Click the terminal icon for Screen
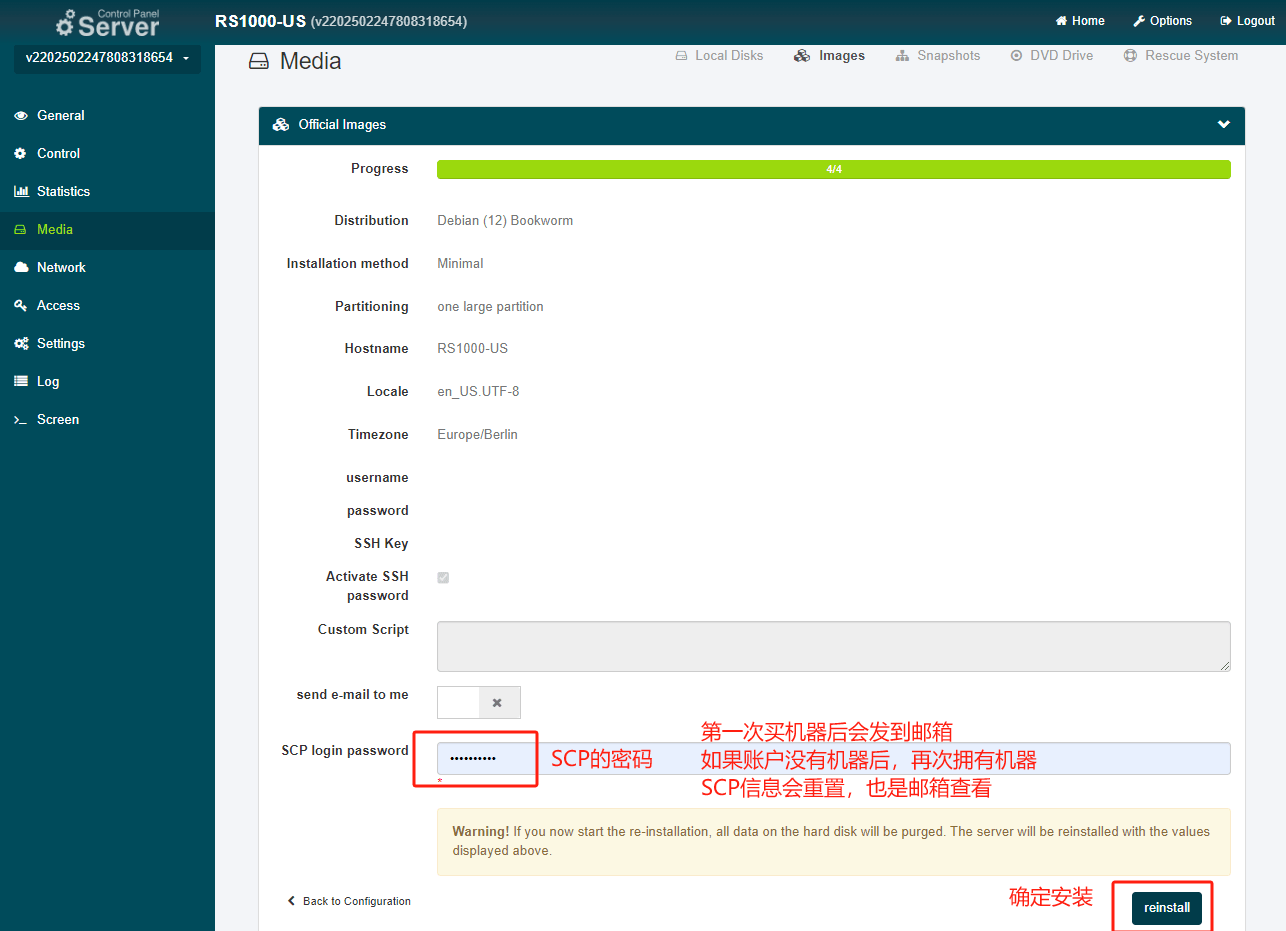Viewport: 1286px width, 931px height. click(x=21, y=420)
